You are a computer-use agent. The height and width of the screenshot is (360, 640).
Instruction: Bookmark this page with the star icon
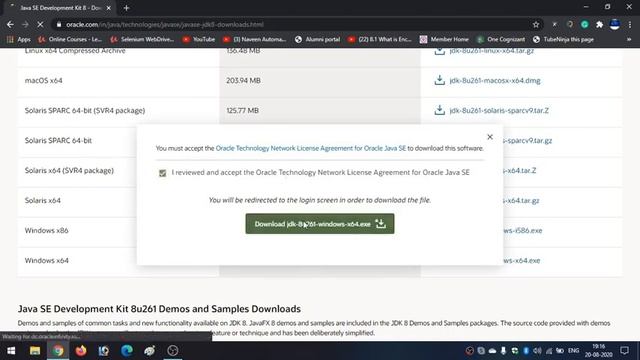[x=536, y=24]
